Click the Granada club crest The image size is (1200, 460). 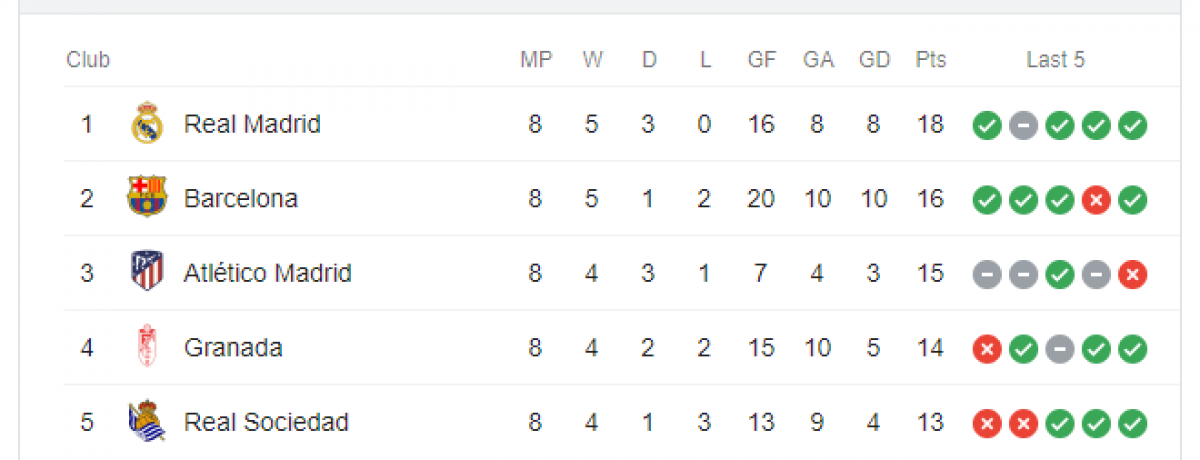coord(147,347)
